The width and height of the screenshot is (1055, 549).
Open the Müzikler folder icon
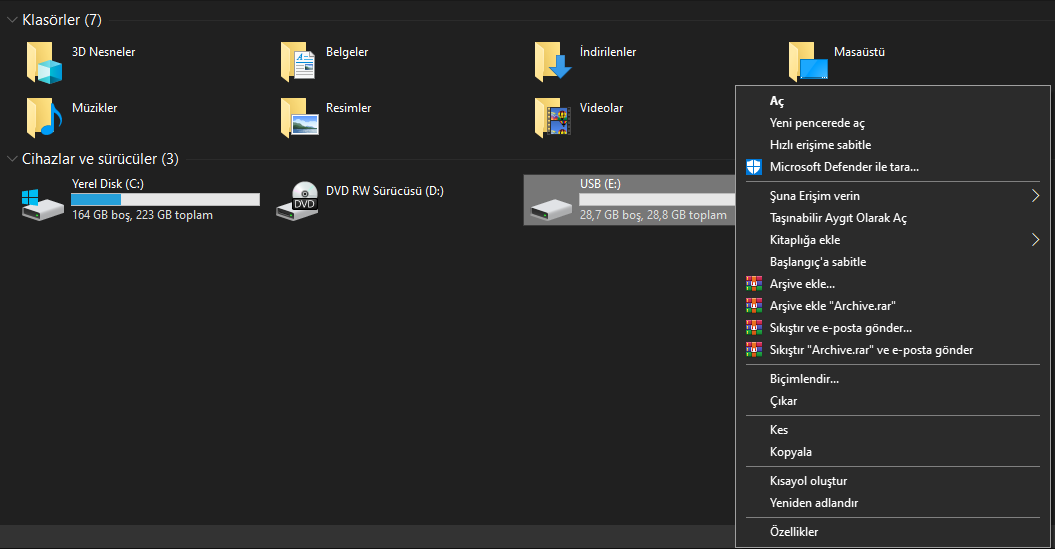click(44, 118)
